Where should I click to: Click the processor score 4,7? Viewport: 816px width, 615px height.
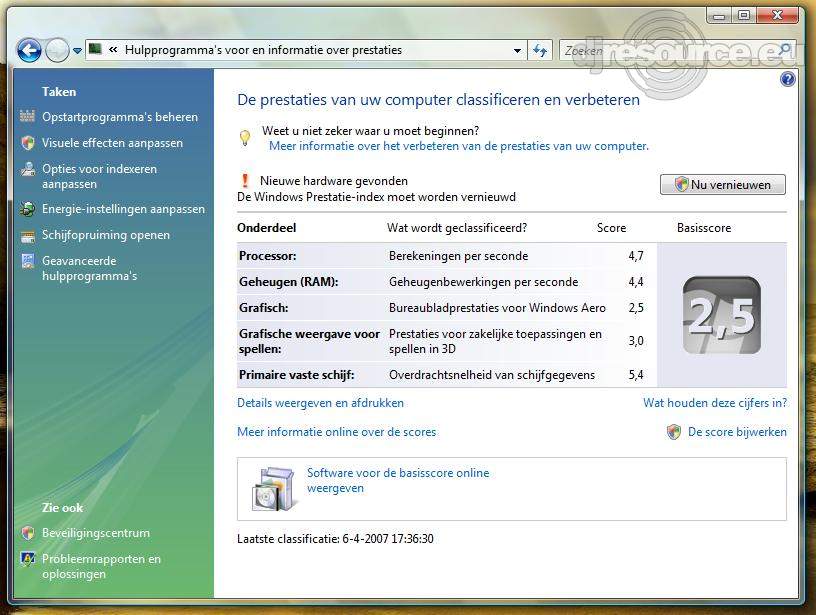635,256
